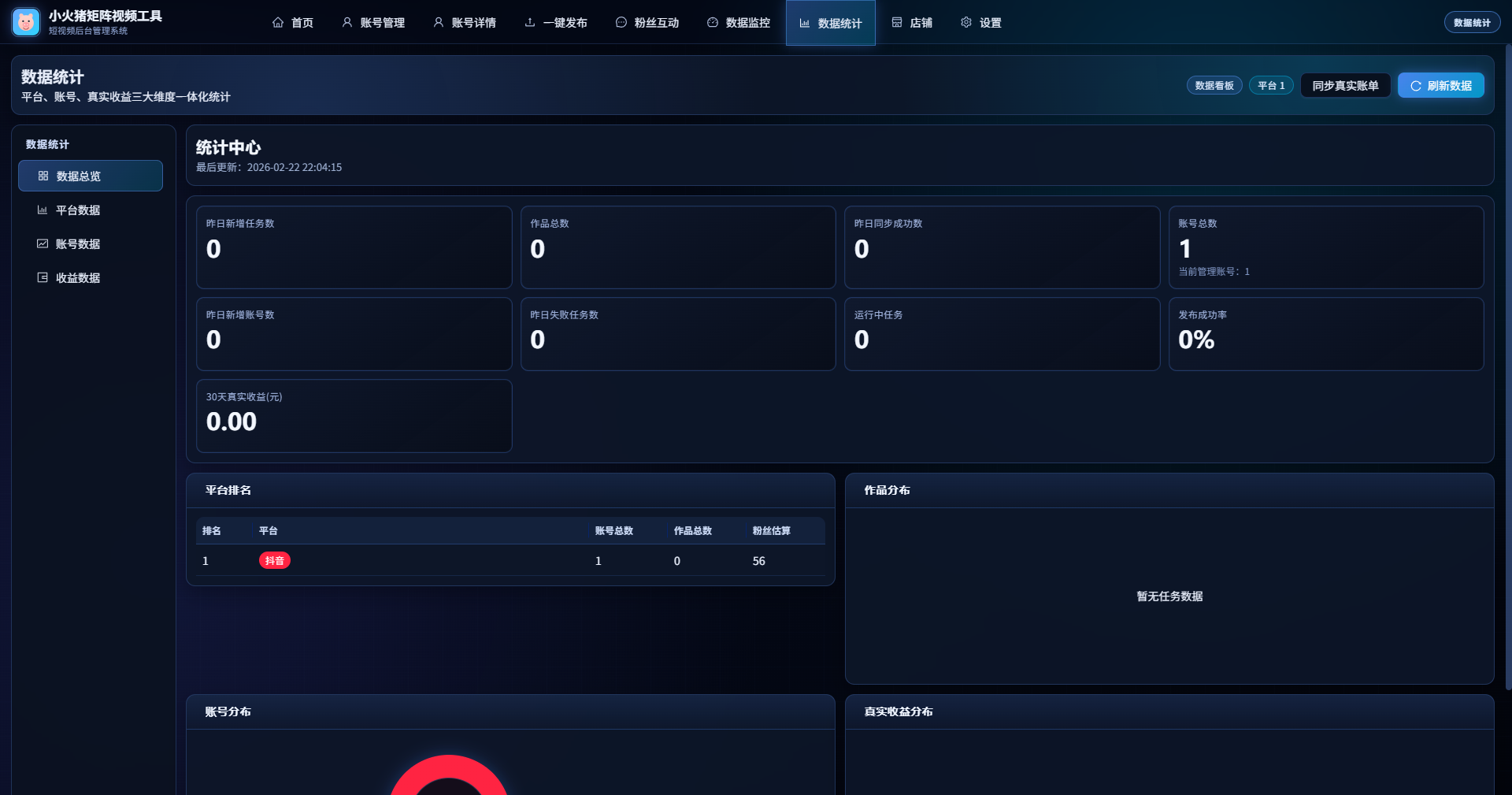The image size is (1512, 795).
Task: Click the 数据看板 pill tag
Action: point(1214,86)
